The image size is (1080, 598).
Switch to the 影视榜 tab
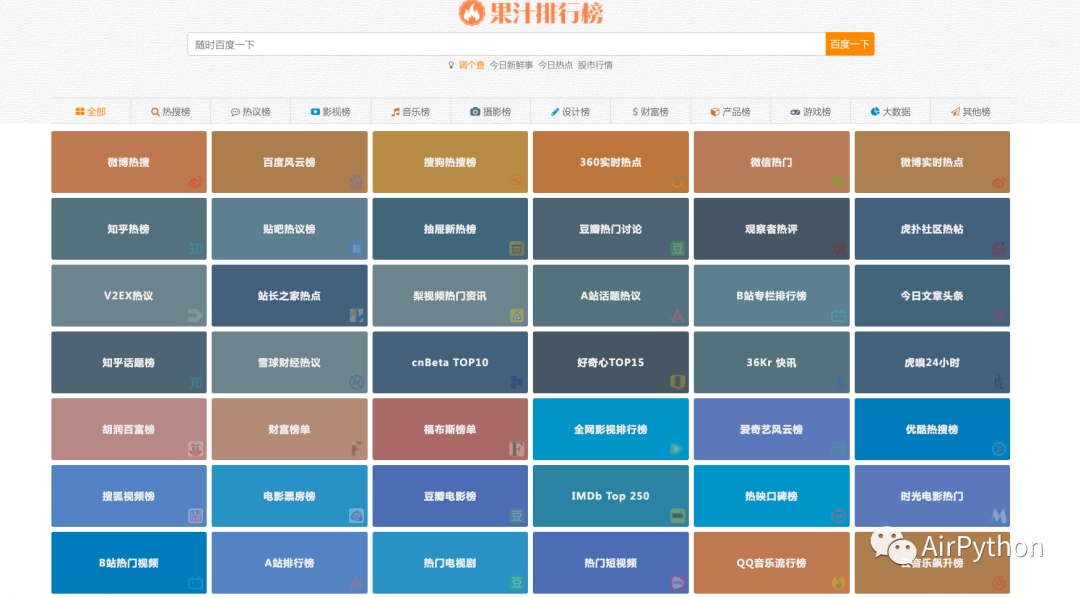tap(331, 112)
